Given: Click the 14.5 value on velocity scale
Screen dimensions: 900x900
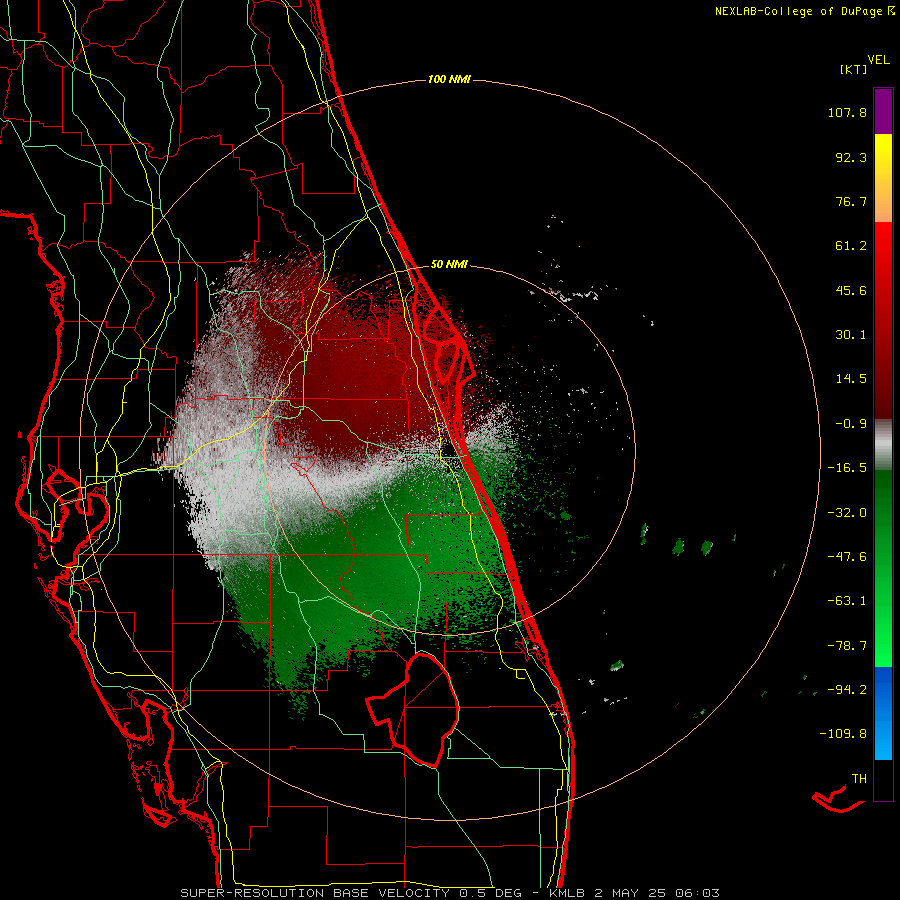Looking at the screenshot, I should [x=851, y=379].
